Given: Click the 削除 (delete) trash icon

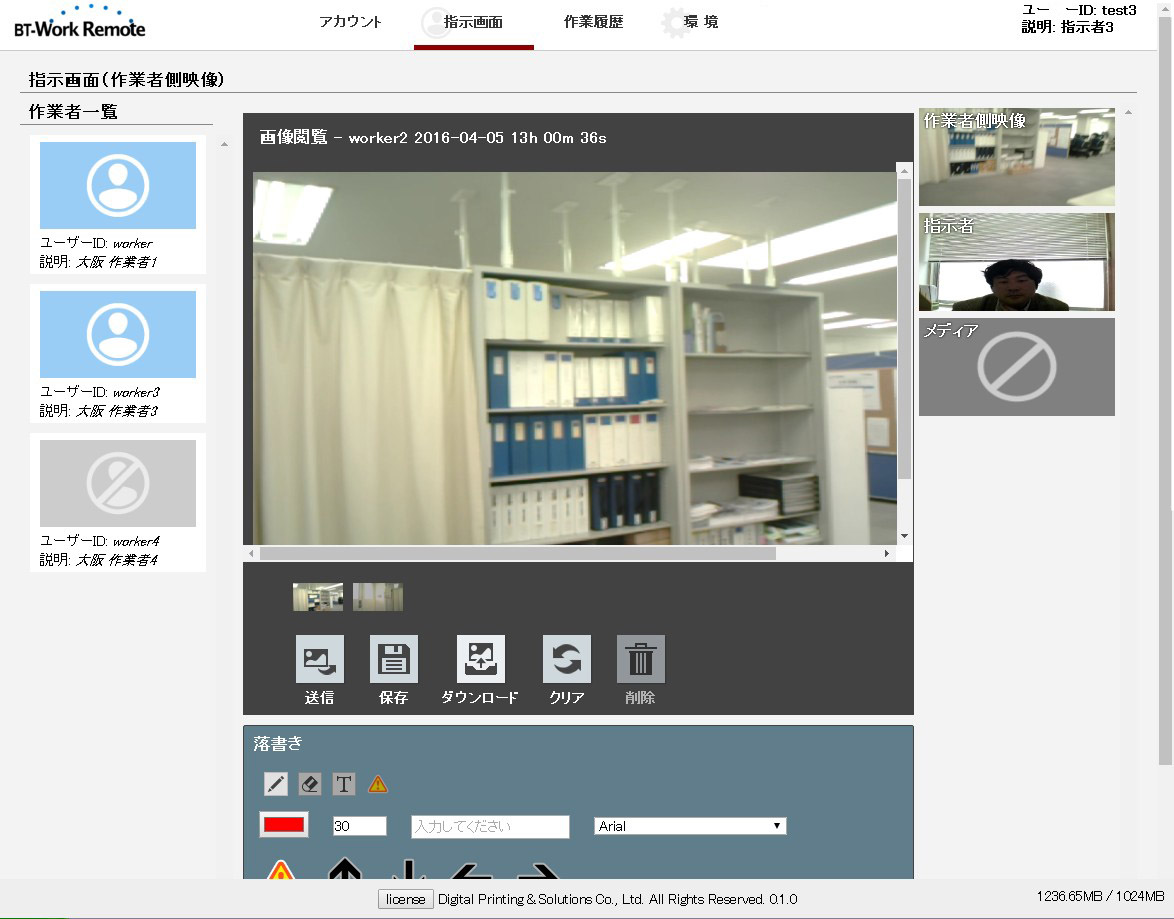Looking at the screenshot, I should pos(640,660).
